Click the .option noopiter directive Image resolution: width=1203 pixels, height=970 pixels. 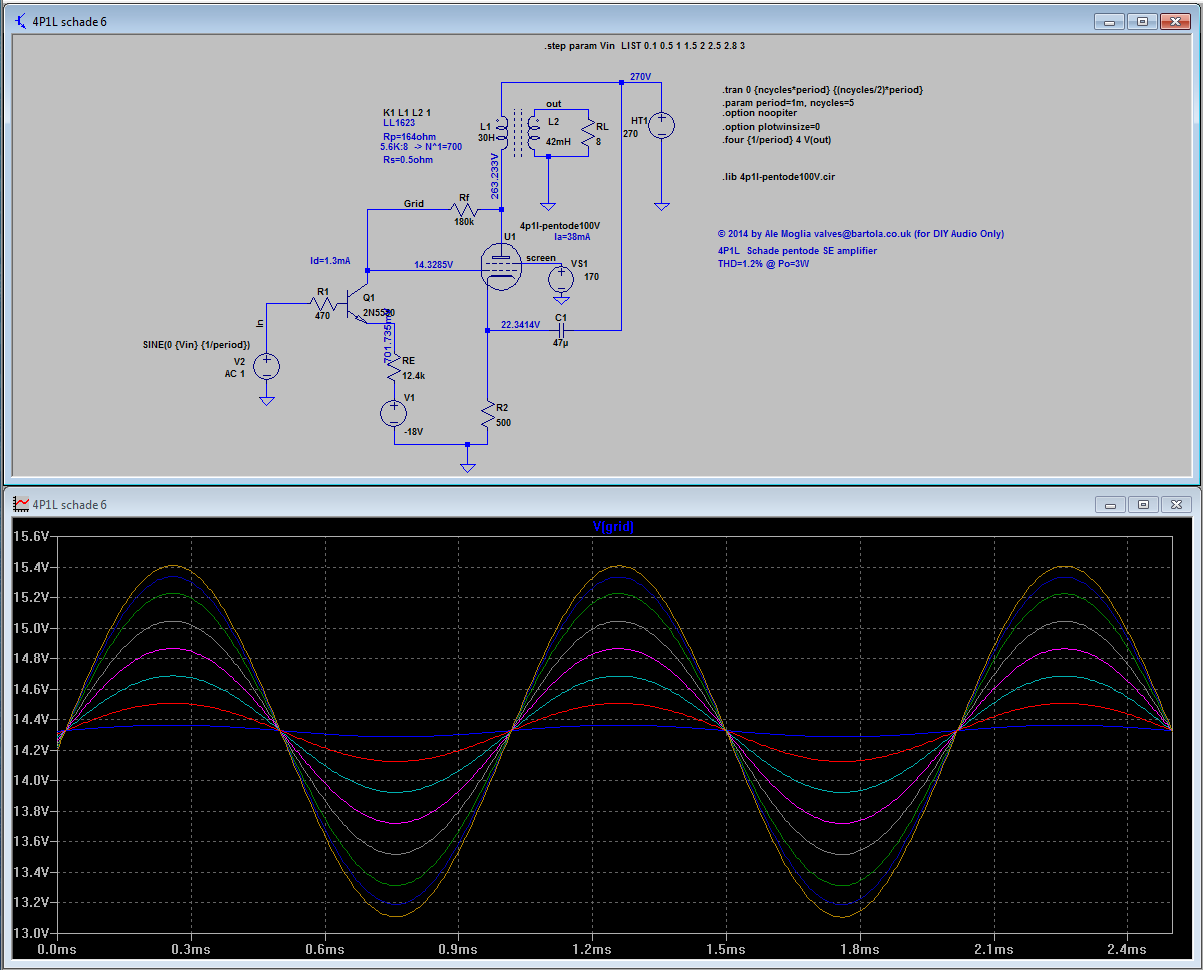759,113
